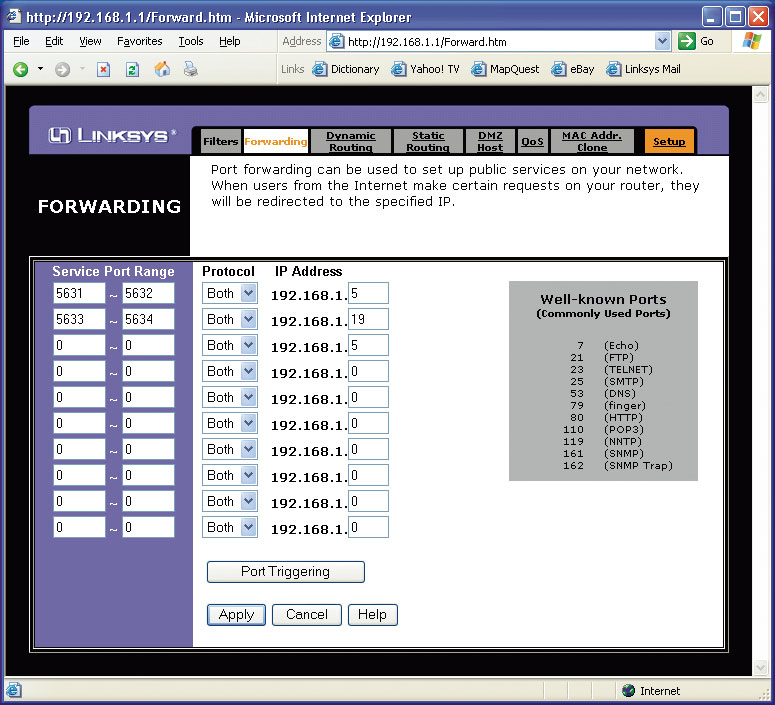This screenshot has height=705, width=775.
Task: Click the status bar page icon
Action: pos(13,690)
